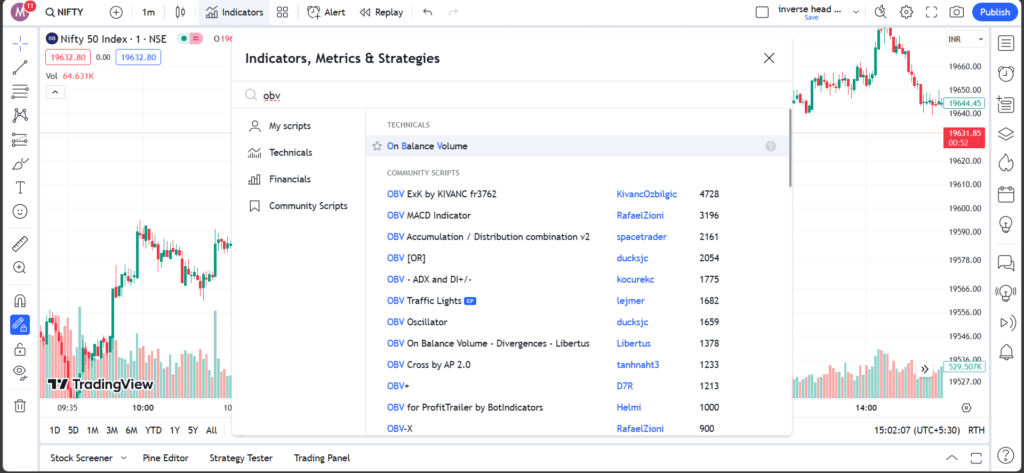Image resolution: width=1024 pixels, height=473 pixels.
Task: Open the INR currency dropdown
Action: point(966,40)
